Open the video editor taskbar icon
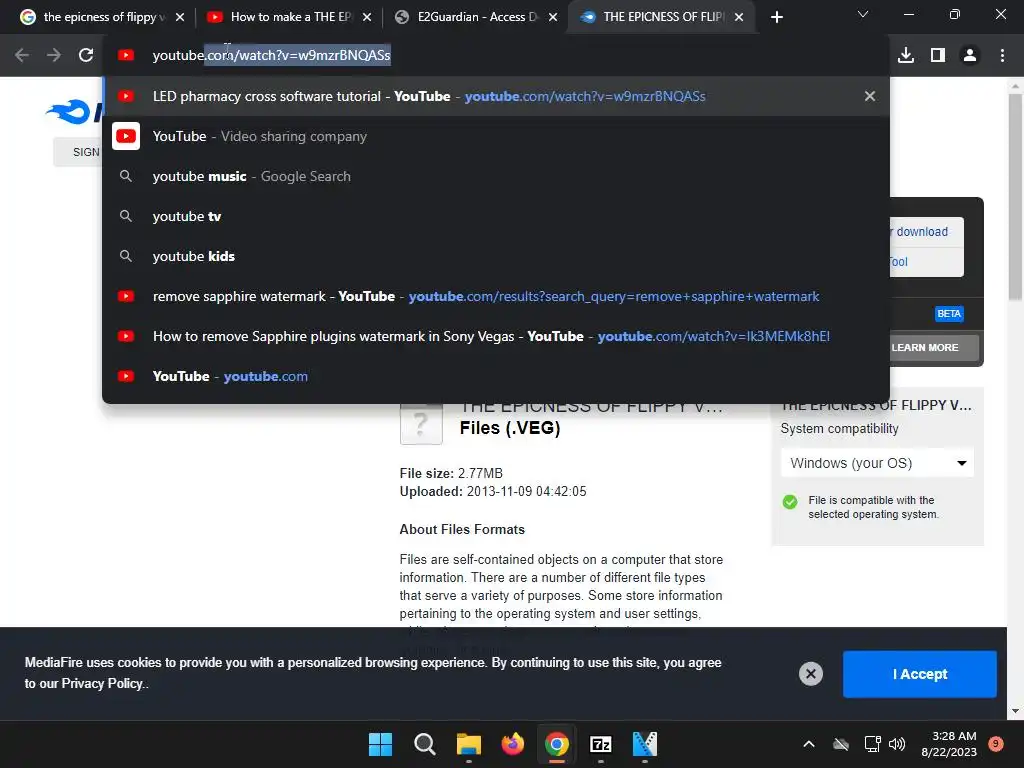Image resolution: width=1024 pixels, height=768 pixels. pos(645,744)
